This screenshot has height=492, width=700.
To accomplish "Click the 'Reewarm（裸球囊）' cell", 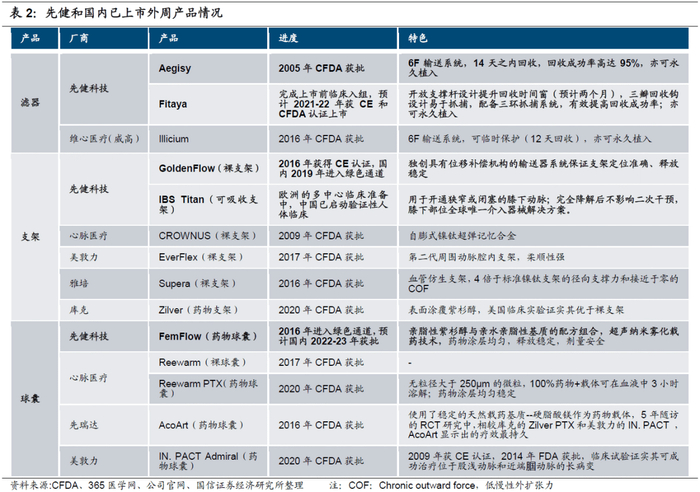I will (208, 363).
